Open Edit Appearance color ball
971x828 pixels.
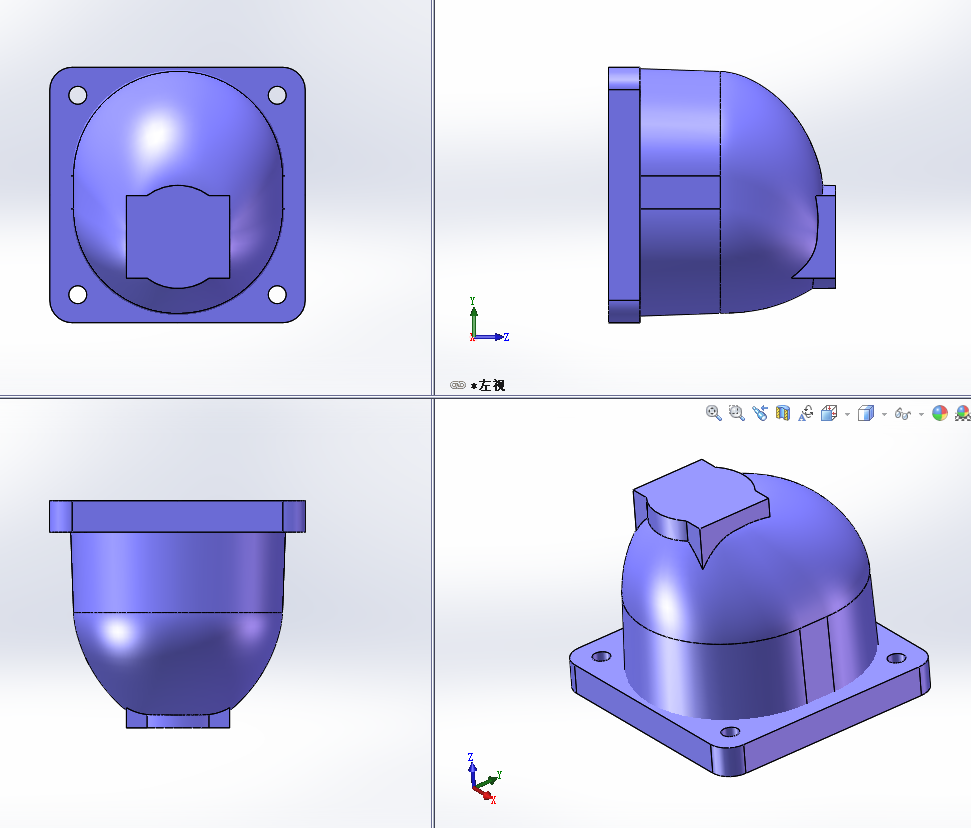[x=939, y=413]
